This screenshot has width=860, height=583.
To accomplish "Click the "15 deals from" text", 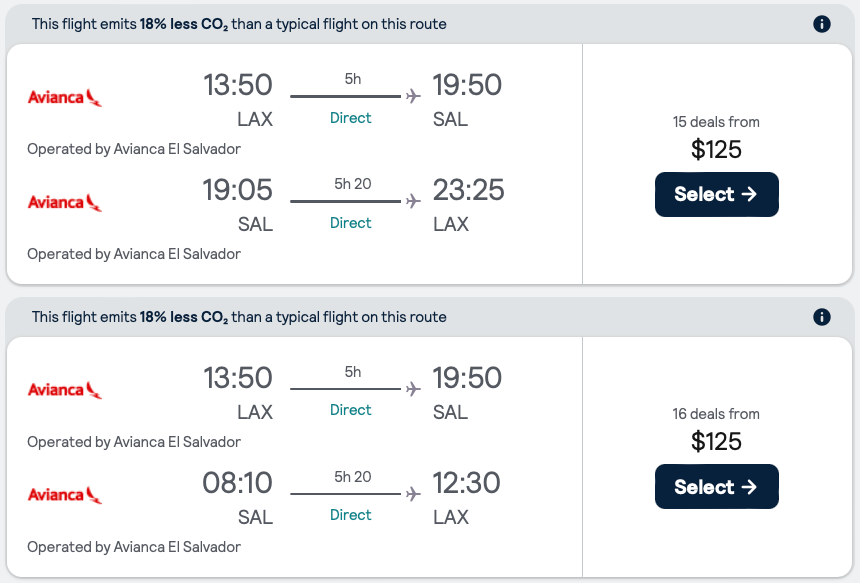I will click(x=716, y=122).
